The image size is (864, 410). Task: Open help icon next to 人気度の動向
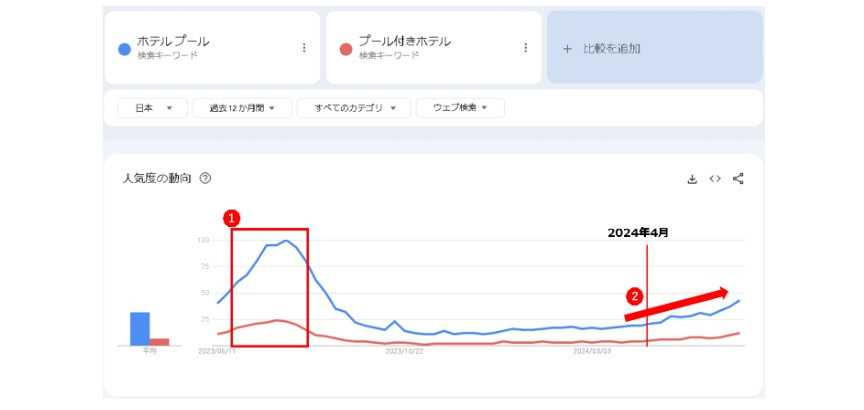point(205,178)
